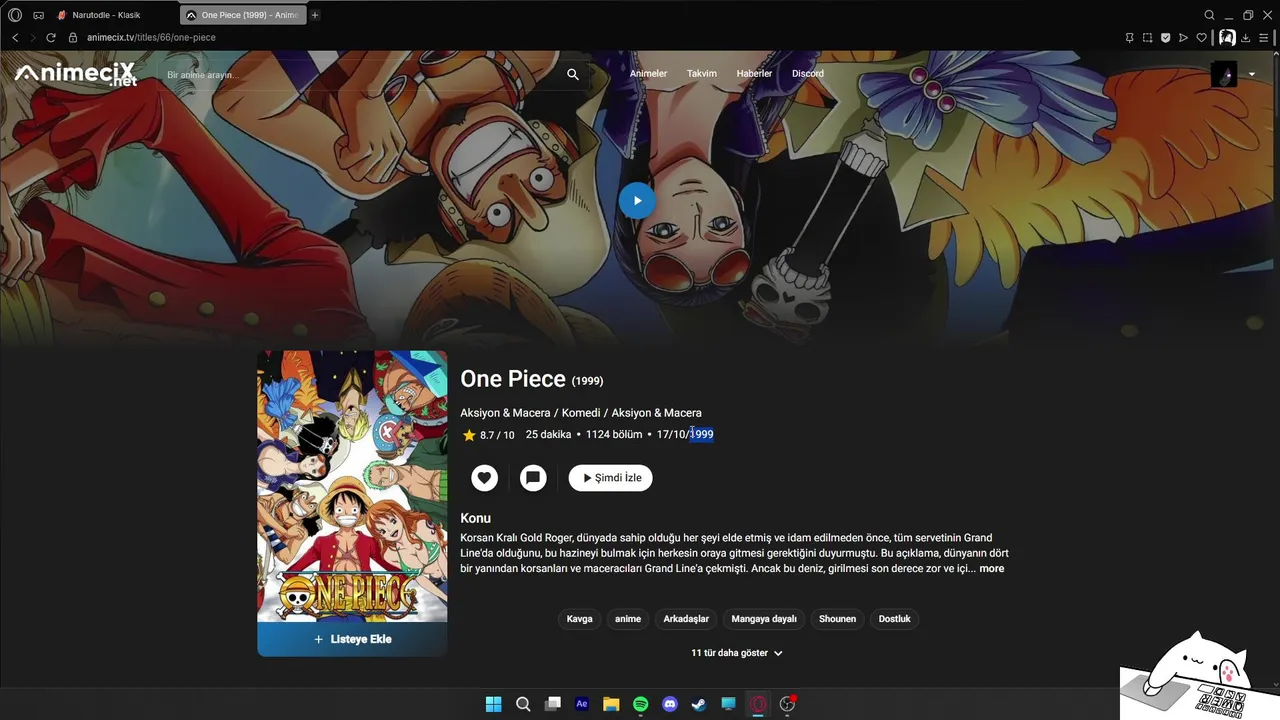Viewport: 1280px width, 720px height.
Task: Open After Effects from taskbar
Action: click(x=582, y=704)
